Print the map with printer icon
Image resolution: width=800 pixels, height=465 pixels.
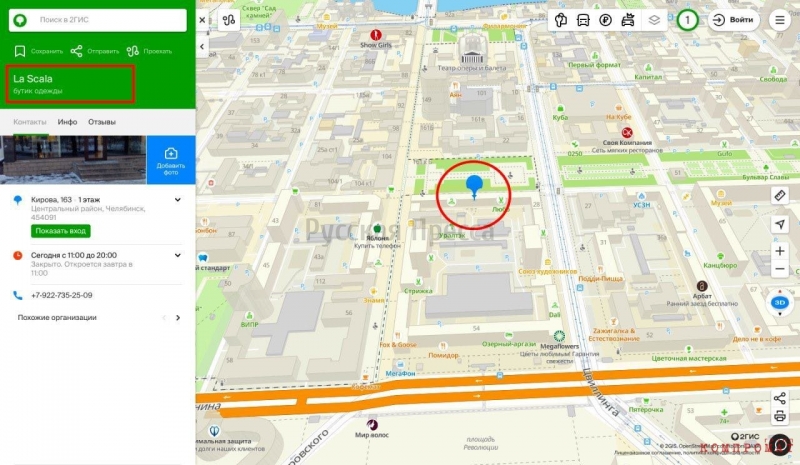(x=780, y=417)
